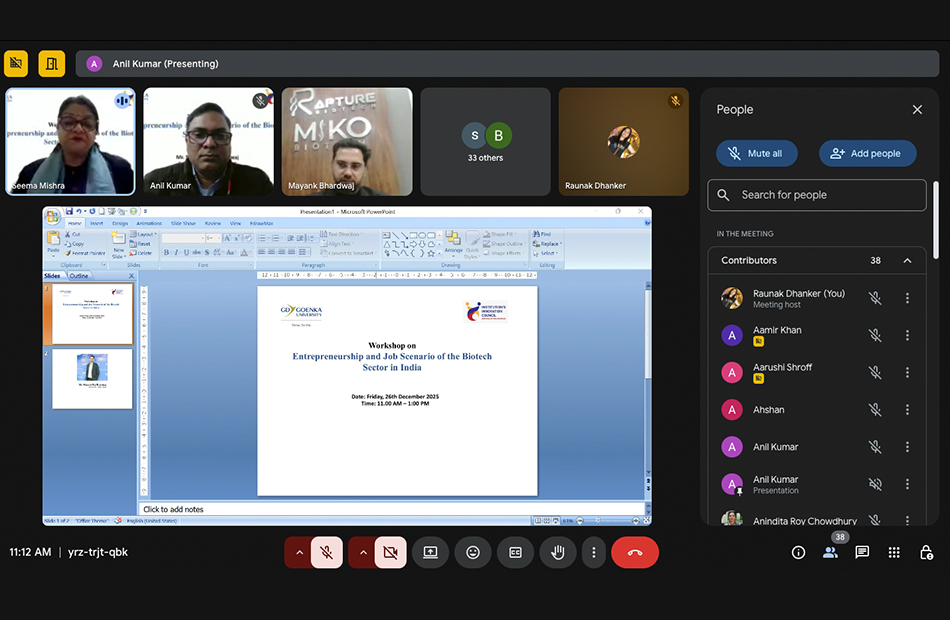
Task: Click the Search for people field
Action: click(817, 195)
